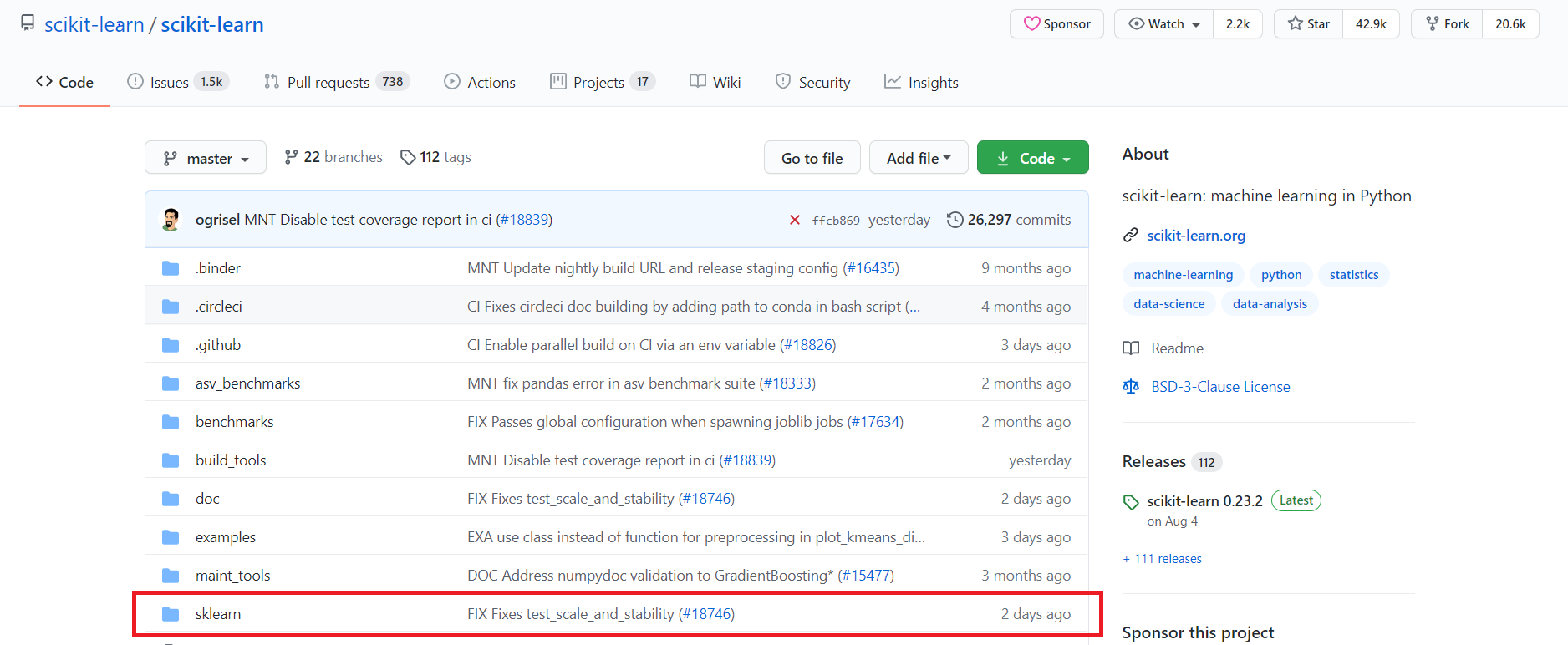Click the data-science topic tag

1169,304
